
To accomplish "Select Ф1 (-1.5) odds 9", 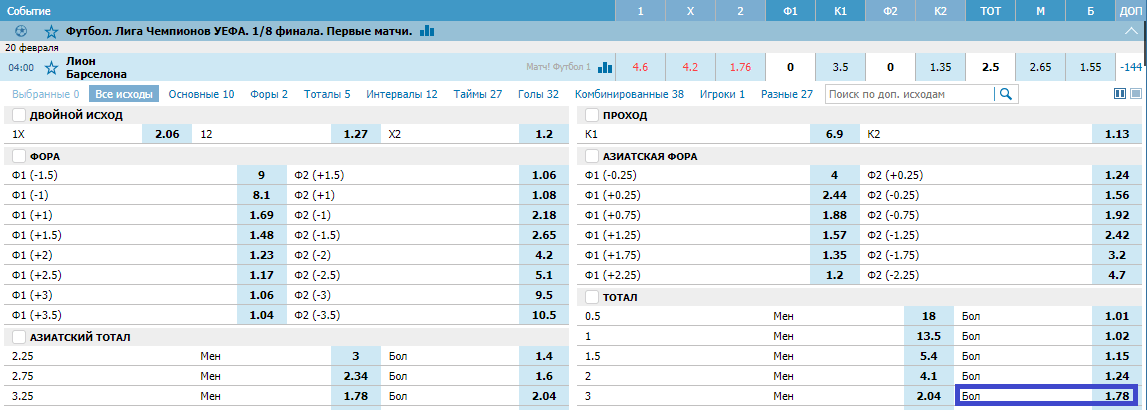I will pos(261,175).
